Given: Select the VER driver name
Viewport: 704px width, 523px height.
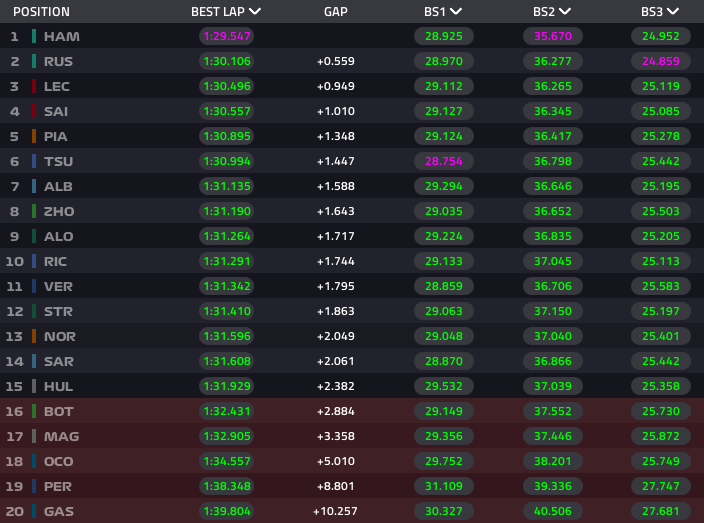Looking at the screenshot, I should tap(58, 286).
